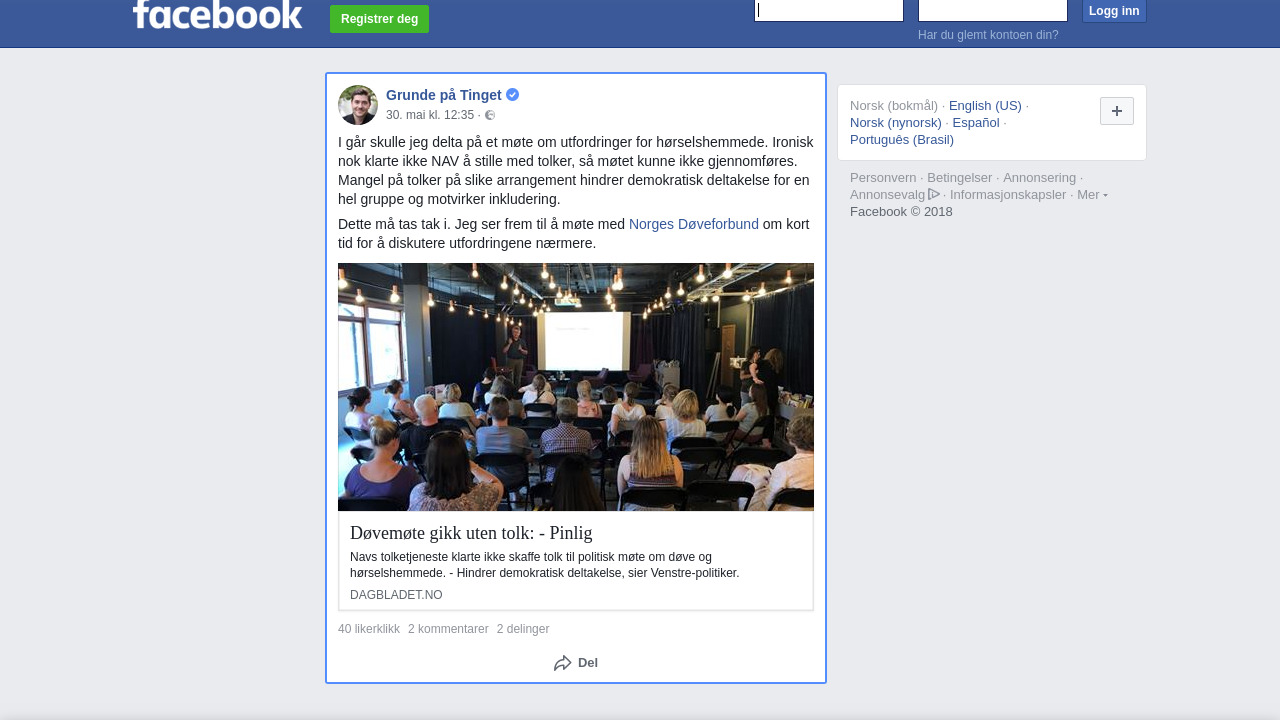Open article headline Døvemøte gikk uten tolk
This screenshot has width=1280, height=720.
(x=471, y=533)
